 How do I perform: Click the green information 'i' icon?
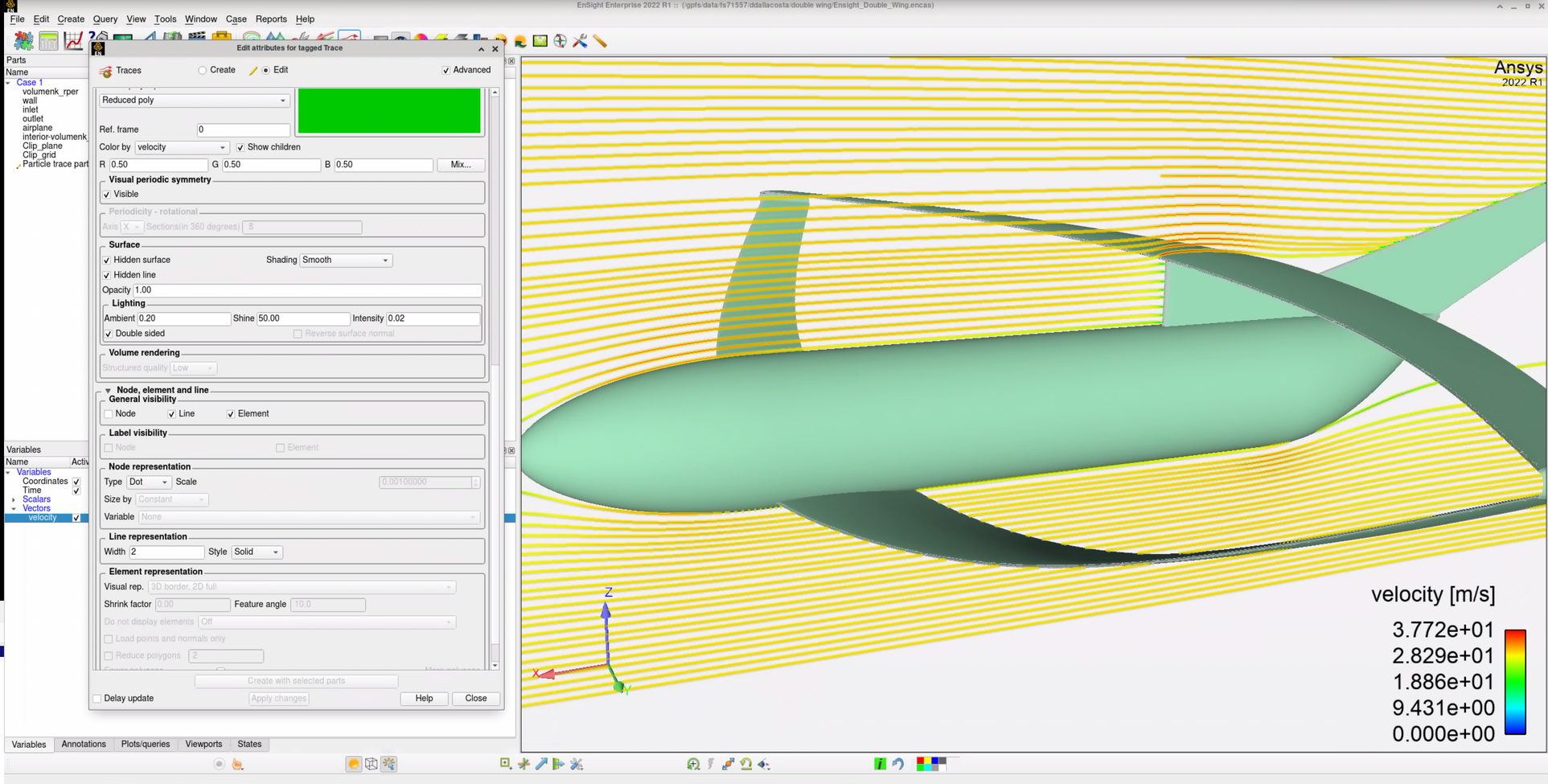[x=881, y=764]
